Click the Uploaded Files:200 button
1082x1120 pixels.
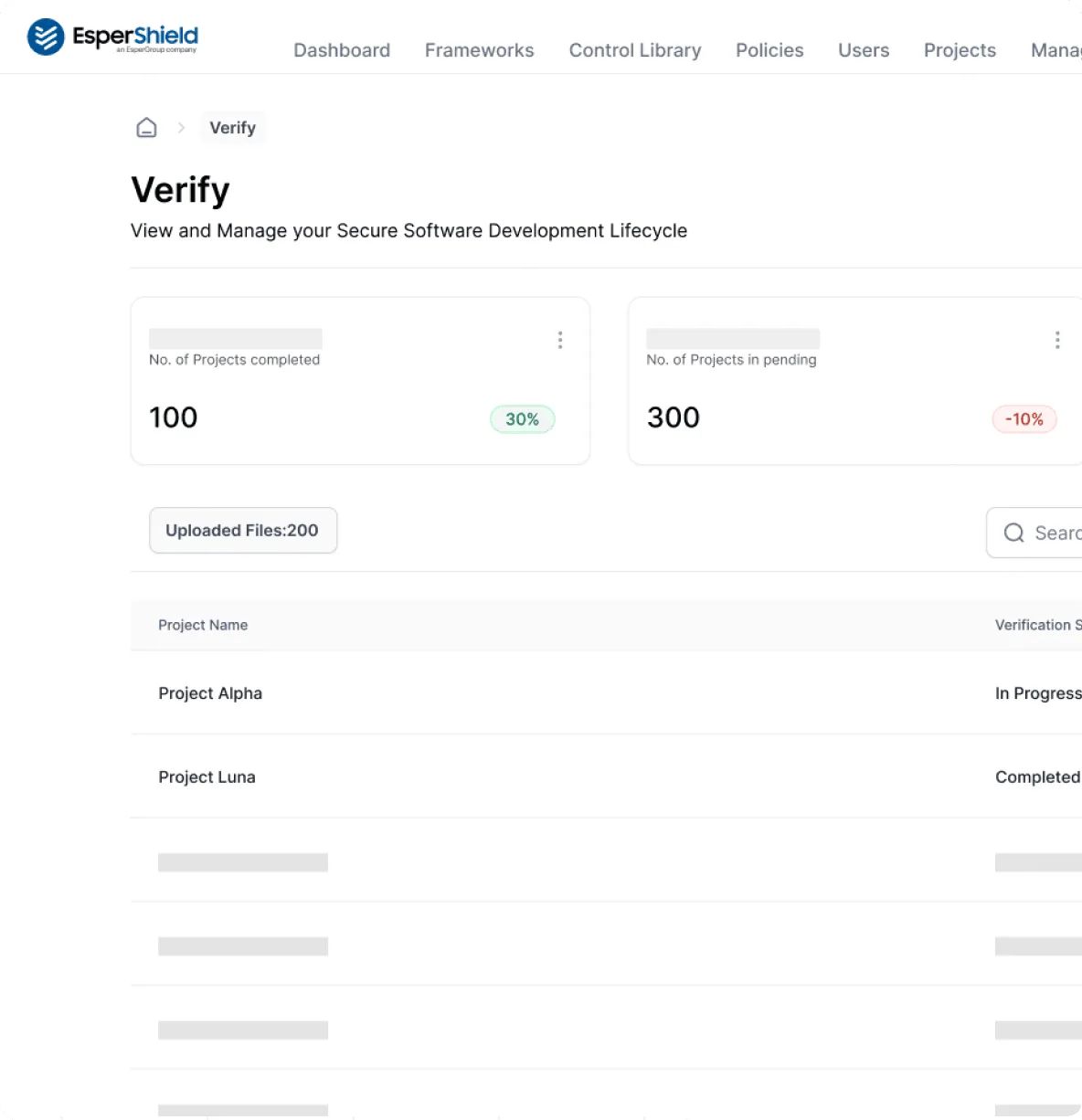[242, 530]
